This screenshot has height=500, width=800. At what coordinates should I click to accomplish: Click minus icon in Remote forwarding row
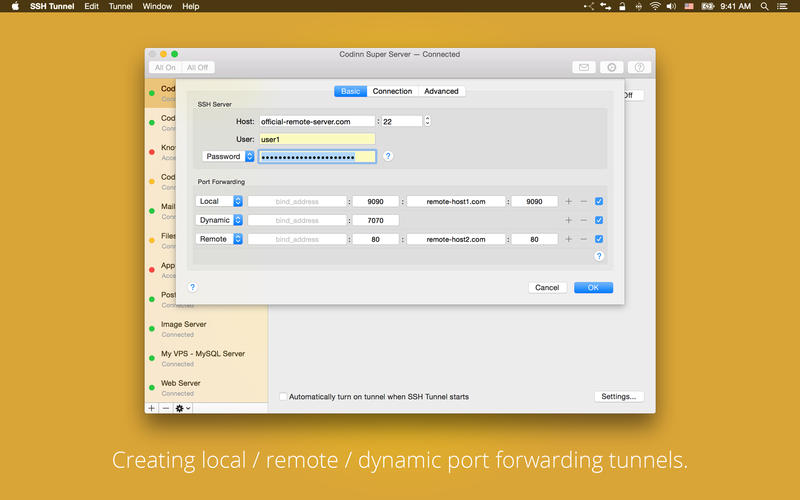(584, 239)
